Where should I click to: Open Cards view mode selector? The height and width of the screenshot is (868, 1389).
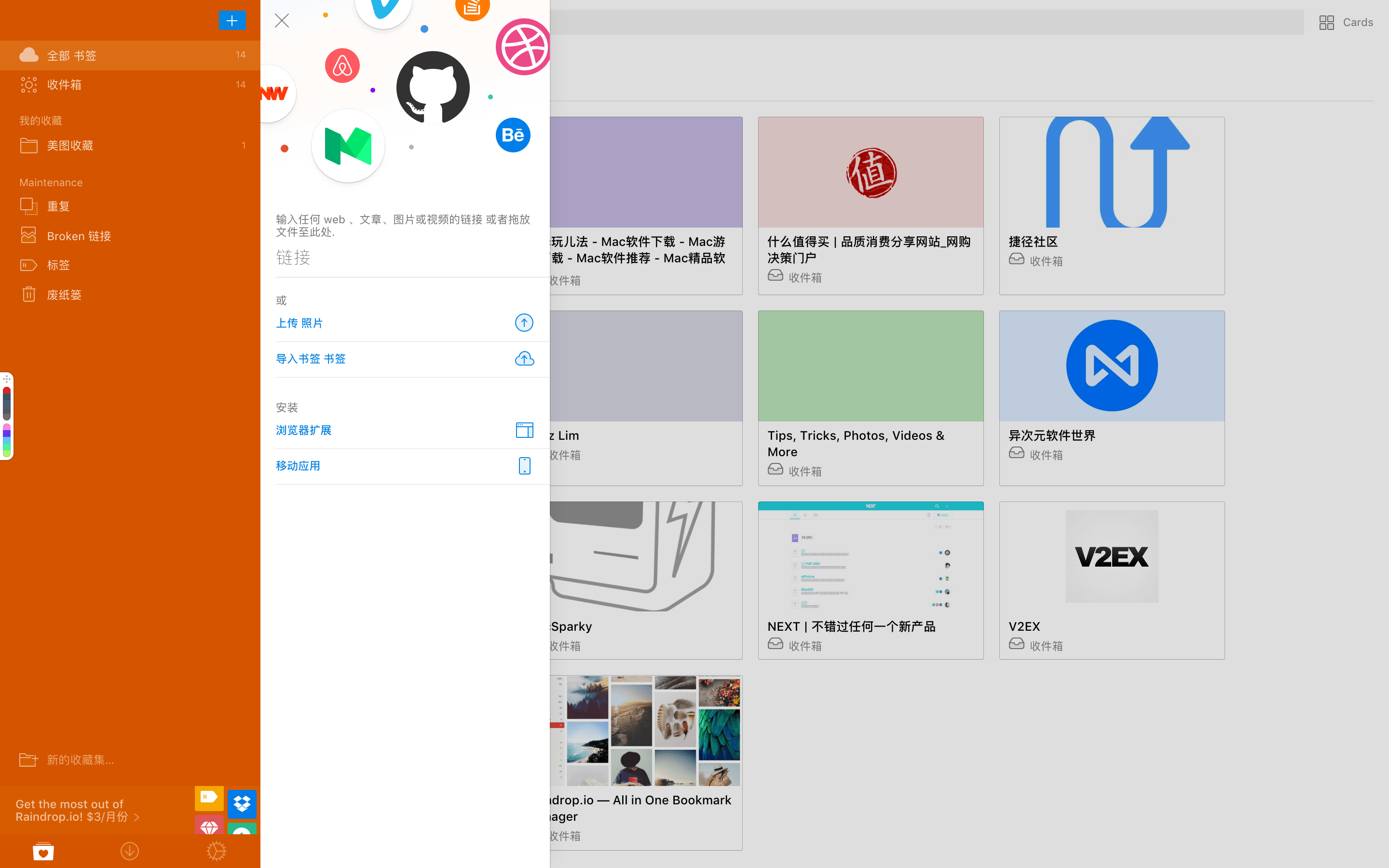tap(1346, 22)
